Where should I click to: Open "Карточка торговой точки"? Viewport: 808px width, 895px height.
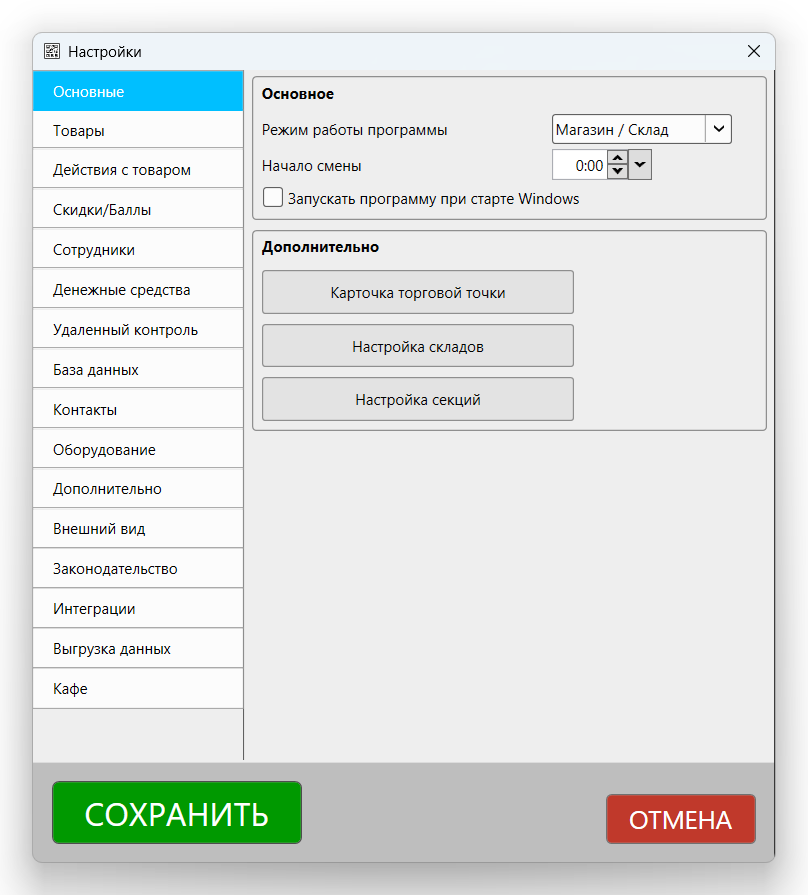point(417,292)
